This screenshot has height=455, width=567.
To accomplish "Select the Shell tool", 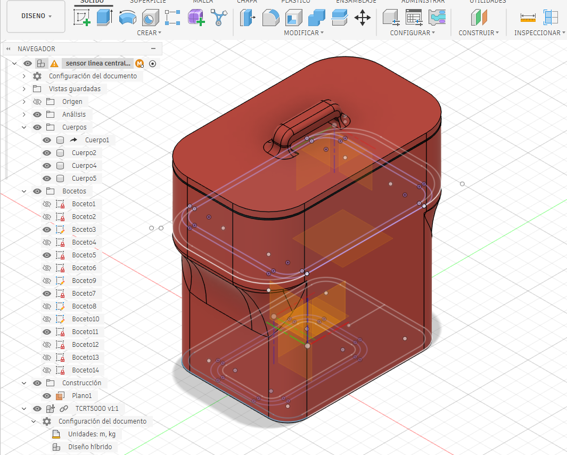I will (x=294, y=17).
